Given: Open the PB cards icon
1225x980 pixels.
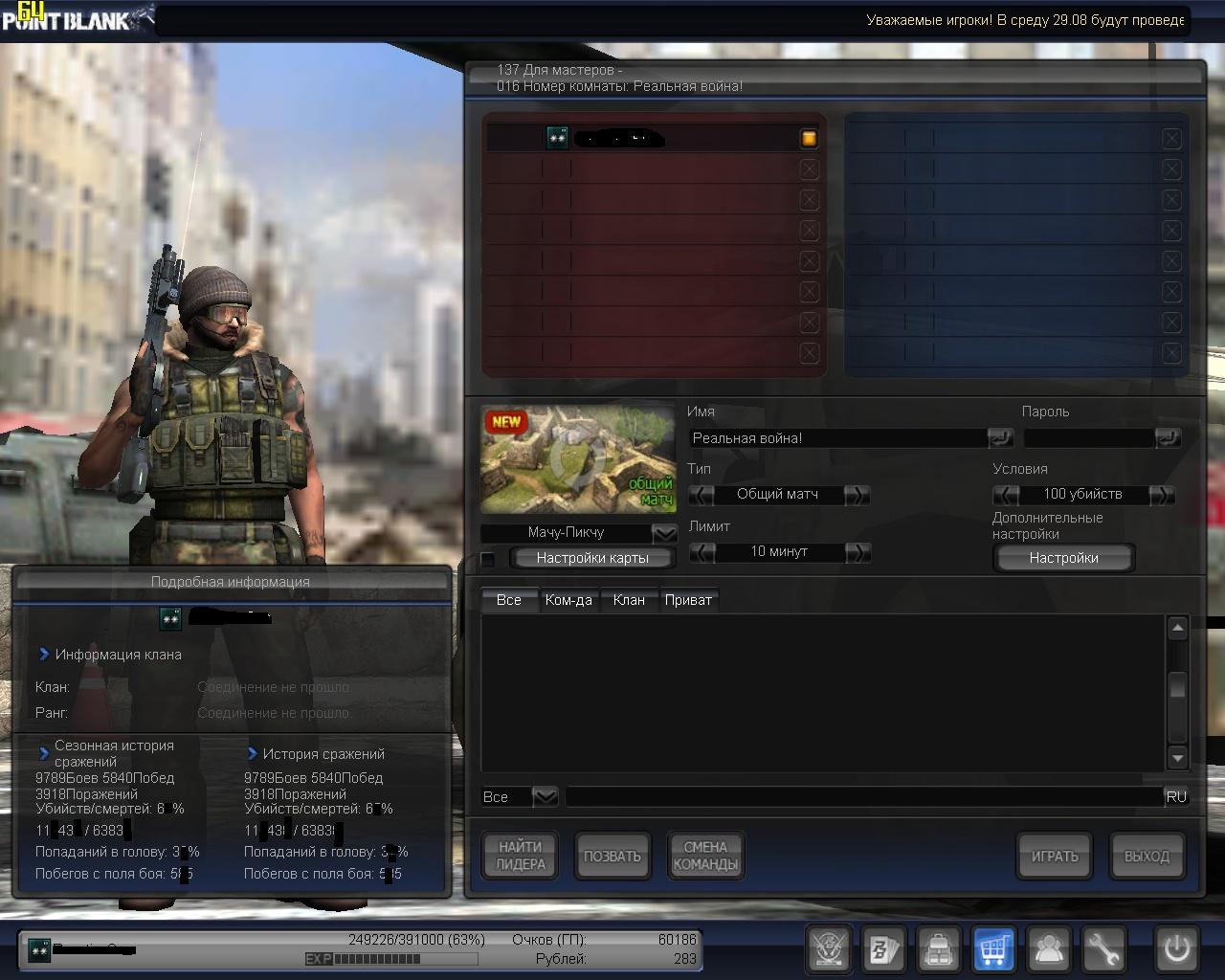Looking at the screenshot, I should point(882,949).
